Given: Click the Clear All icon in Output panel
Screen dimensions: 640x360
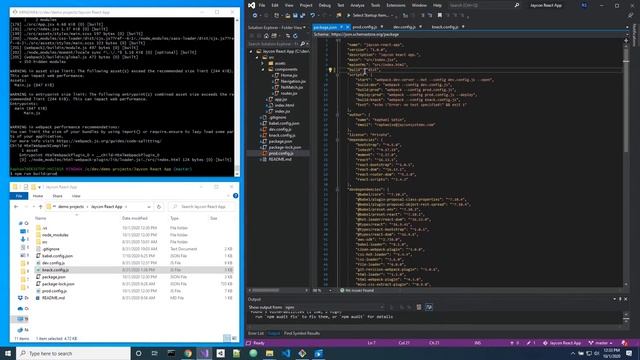Looking at the screenshot, I should coord(419,307).
